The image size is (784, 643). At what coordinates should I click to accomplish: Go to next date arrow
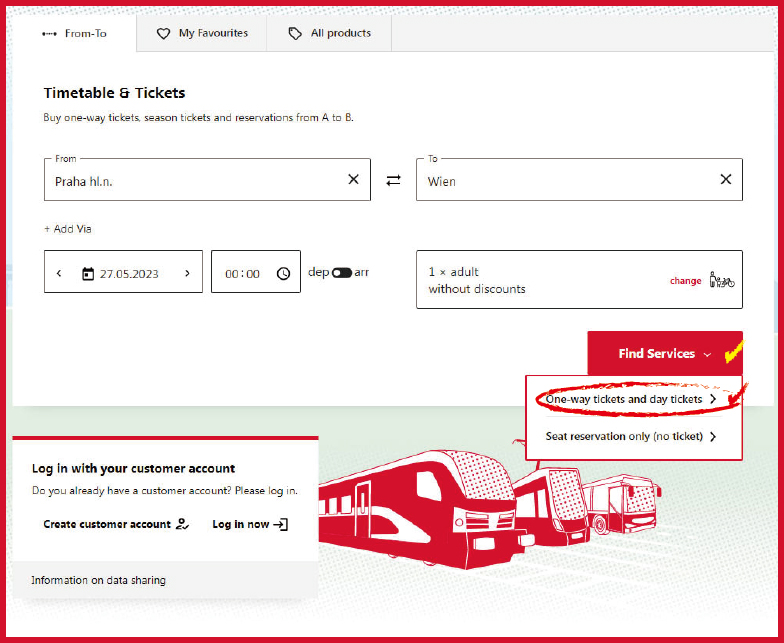188,273
